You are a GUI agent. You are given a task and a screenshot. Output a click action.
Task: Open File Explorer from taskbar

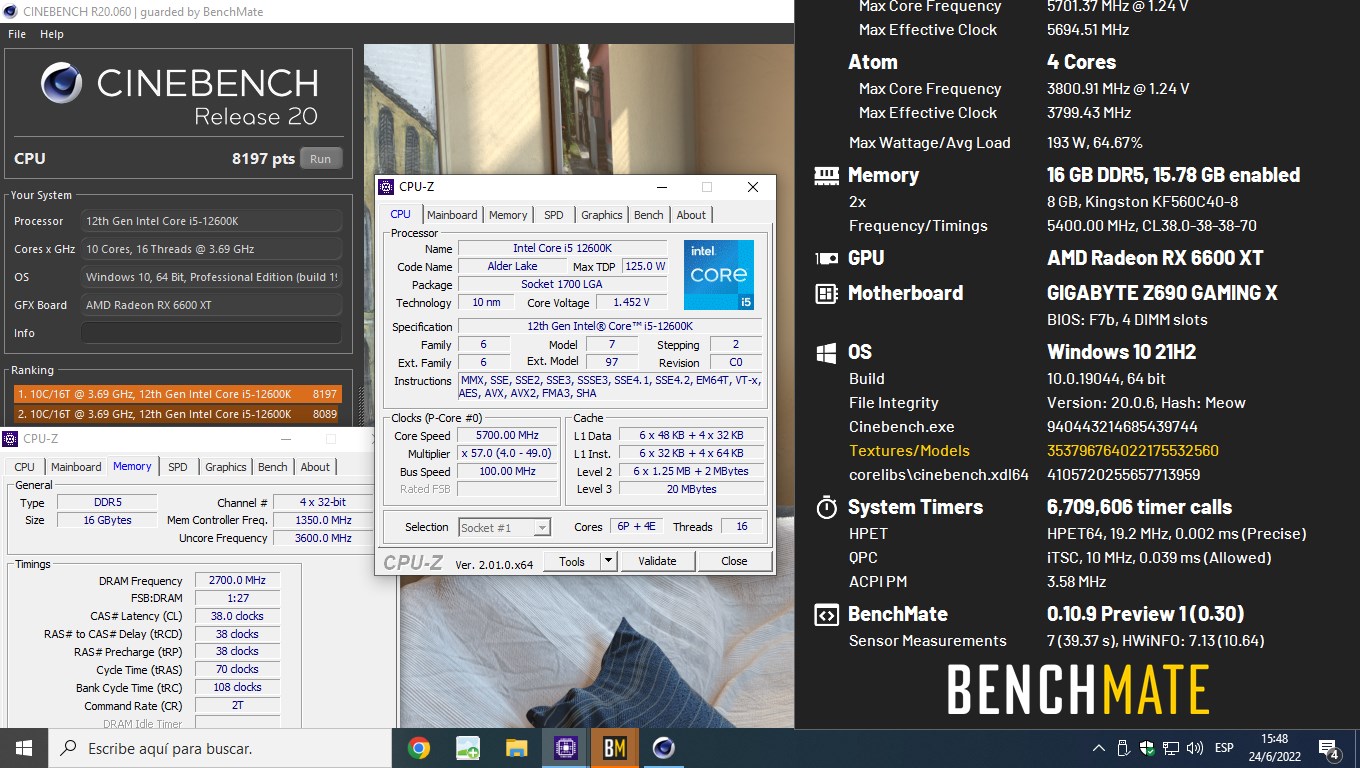point(516,748)
